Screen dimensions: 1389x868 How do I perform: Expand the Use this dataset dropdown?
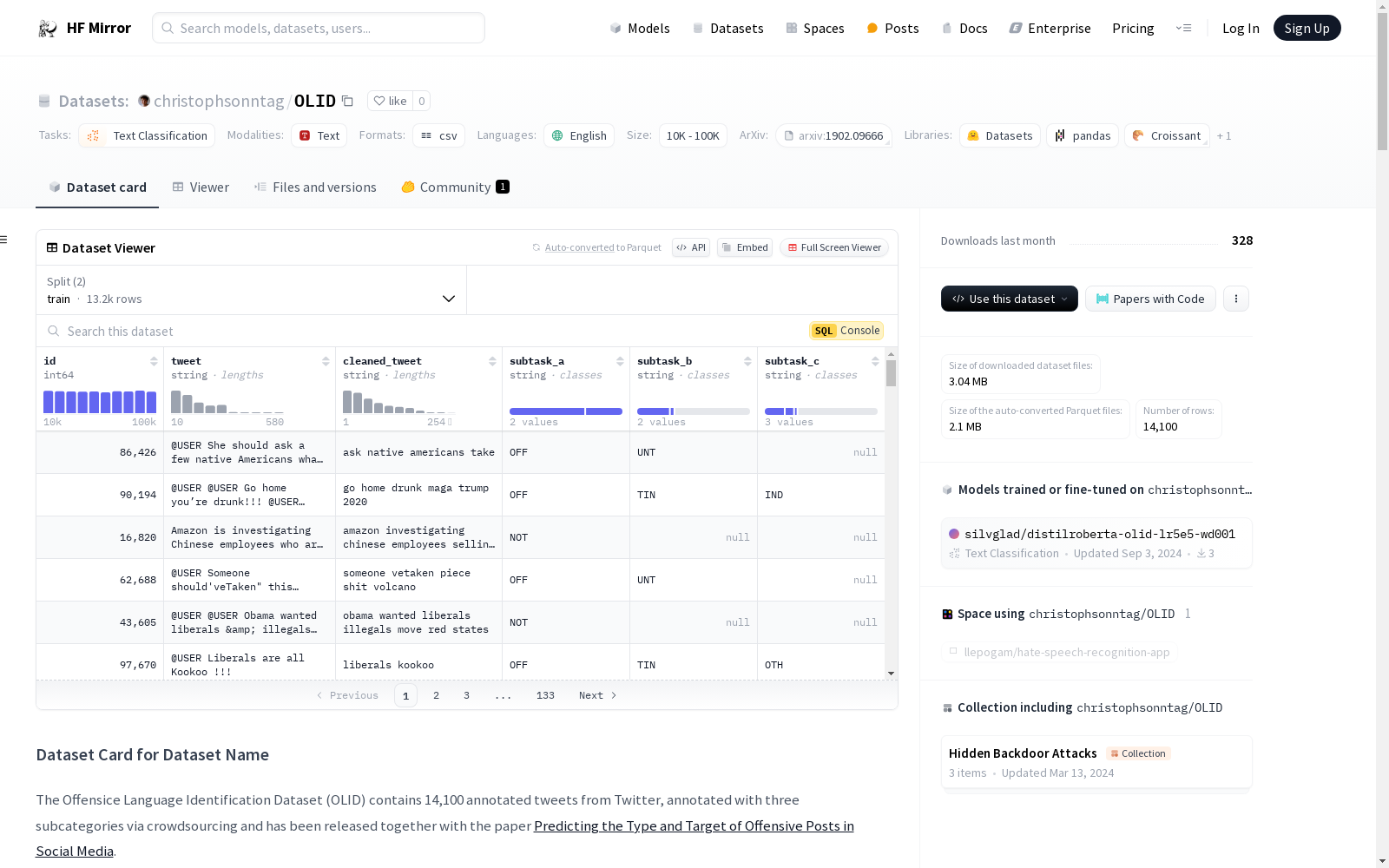pyautogui.click(x=1010, y=299)
